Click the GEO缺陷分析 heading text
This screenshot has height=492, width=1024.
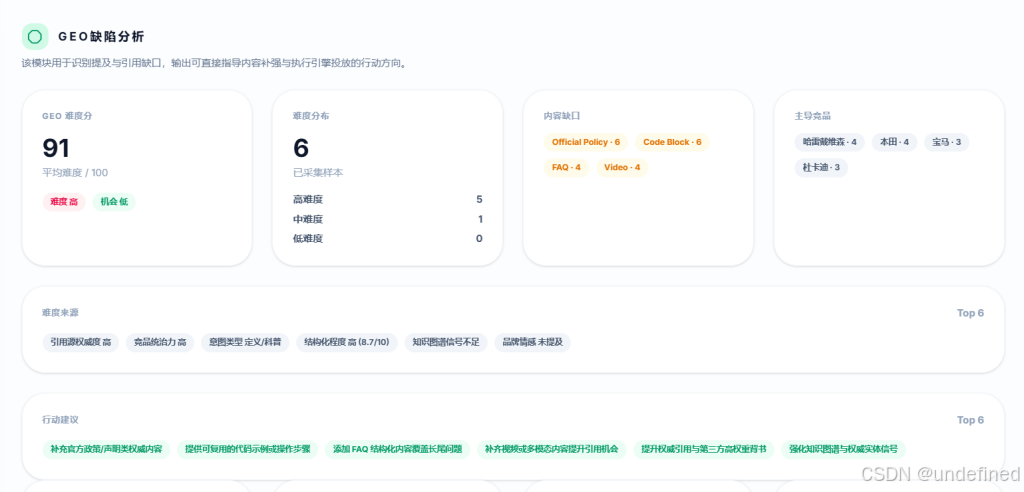101,37
